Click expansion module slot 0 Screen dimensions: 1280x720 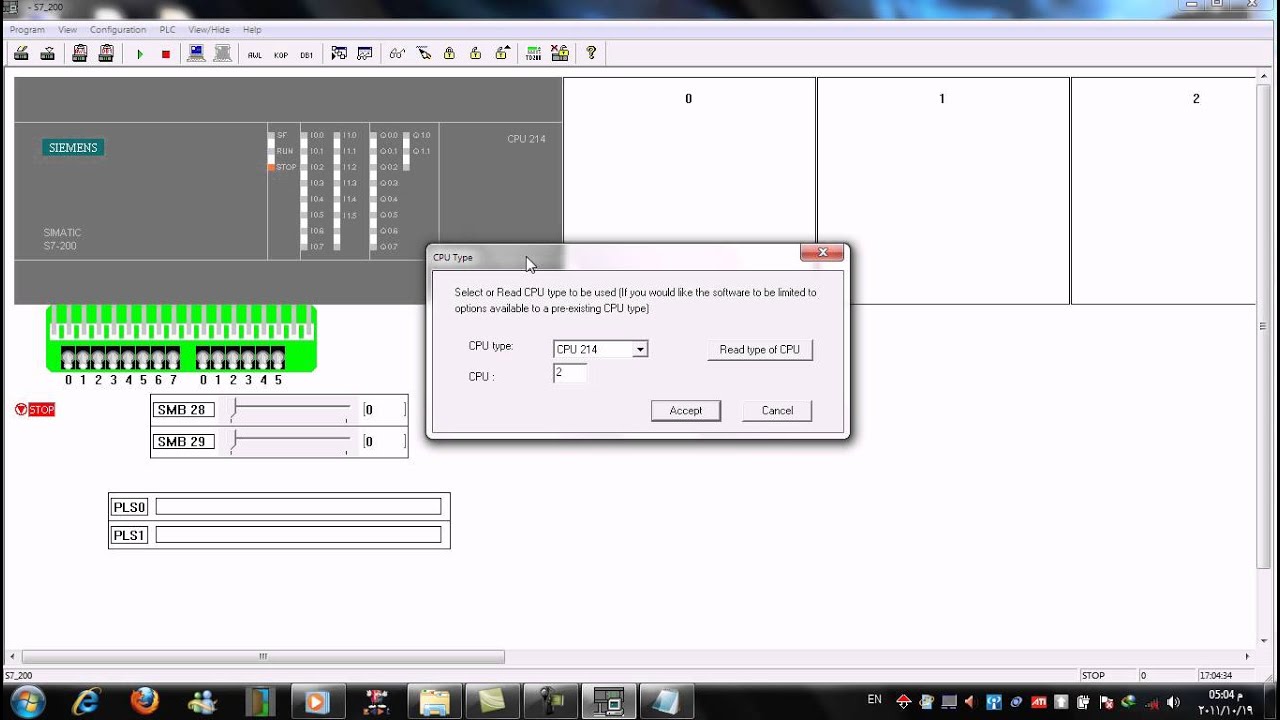(x=689, y=191)
